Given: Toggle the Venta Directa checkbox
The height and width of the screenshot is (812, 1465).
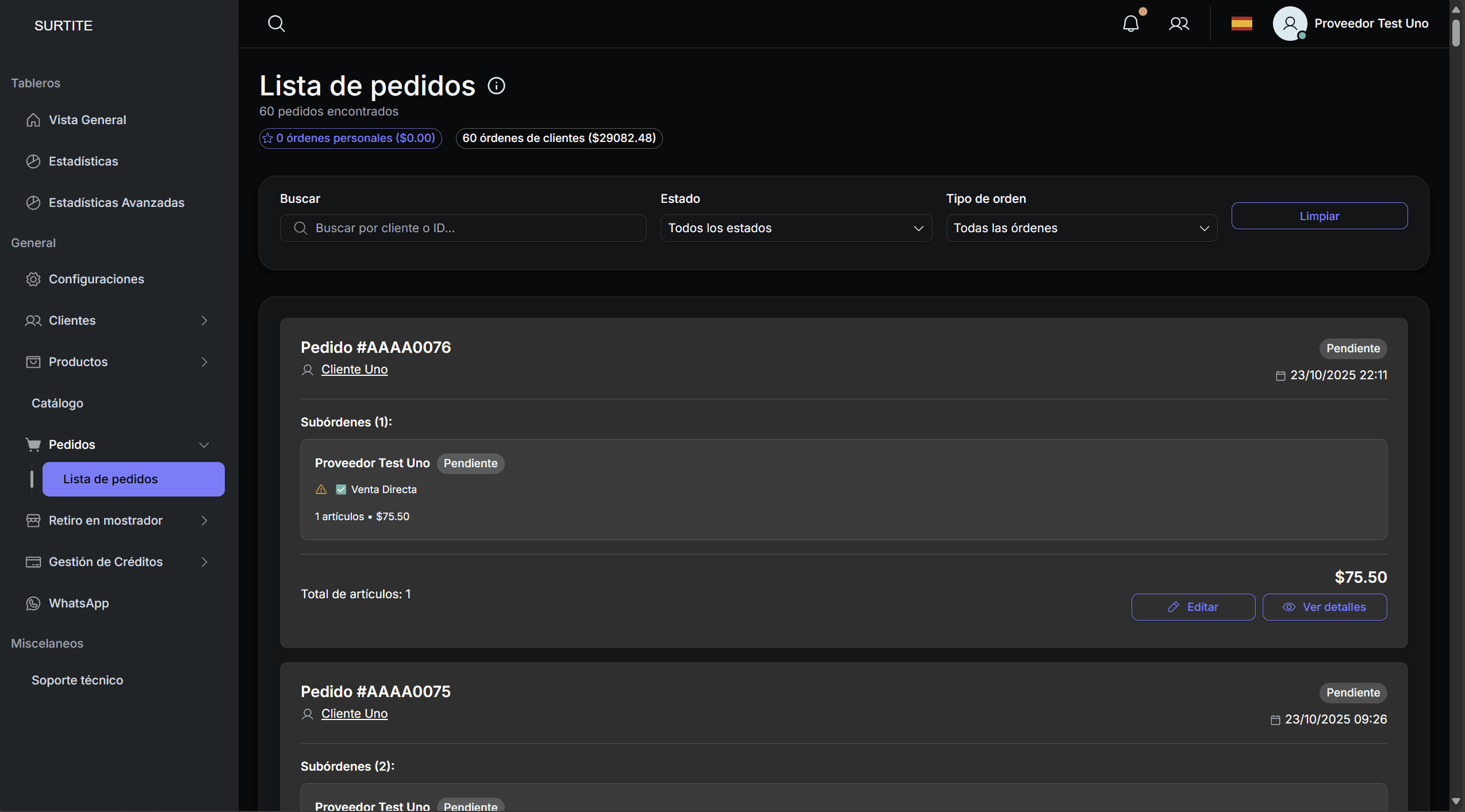Looking at the screenshot, I should (341, 490).
